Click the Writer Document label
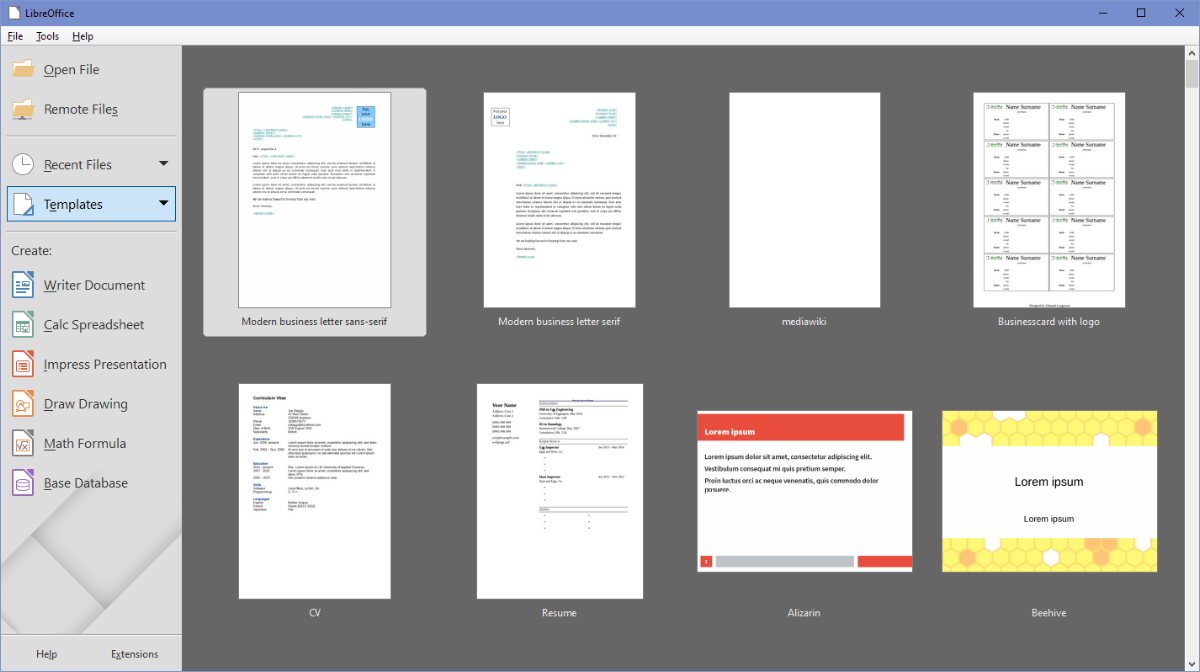Screen dimensions: 1200x672 pos(94,285)
